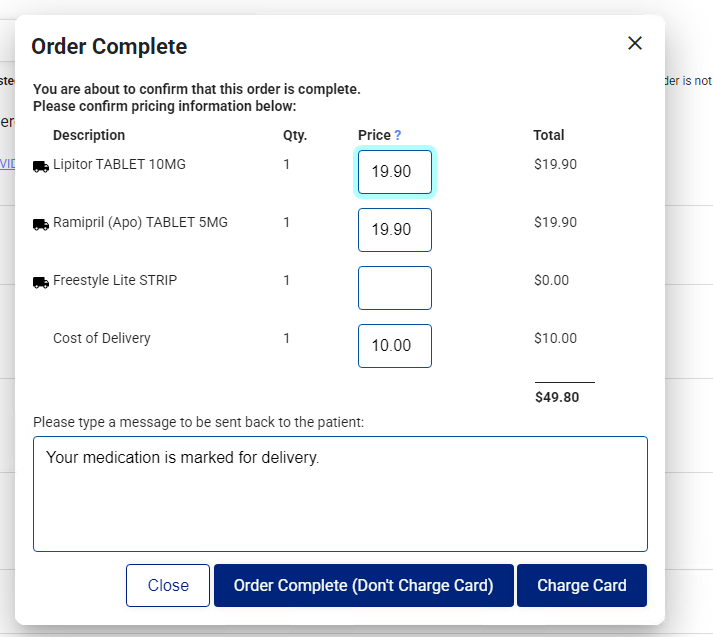The width and height of the screenshot is (713, 637).
Task: Click the Total column header
Action: pos(549,135)
